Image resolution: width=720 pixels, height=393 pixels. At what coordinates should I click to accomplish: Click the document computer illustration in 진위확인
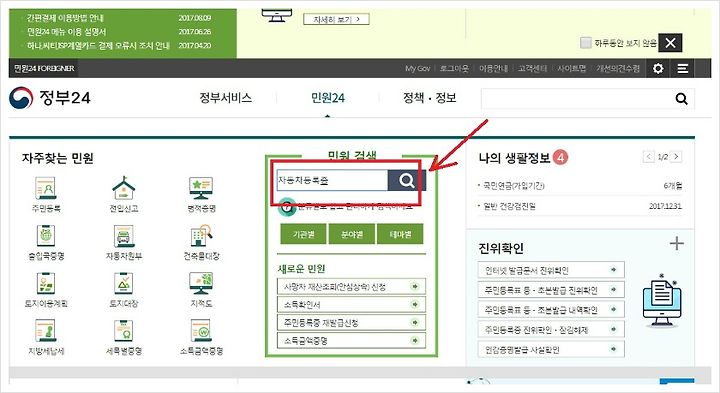662,301
